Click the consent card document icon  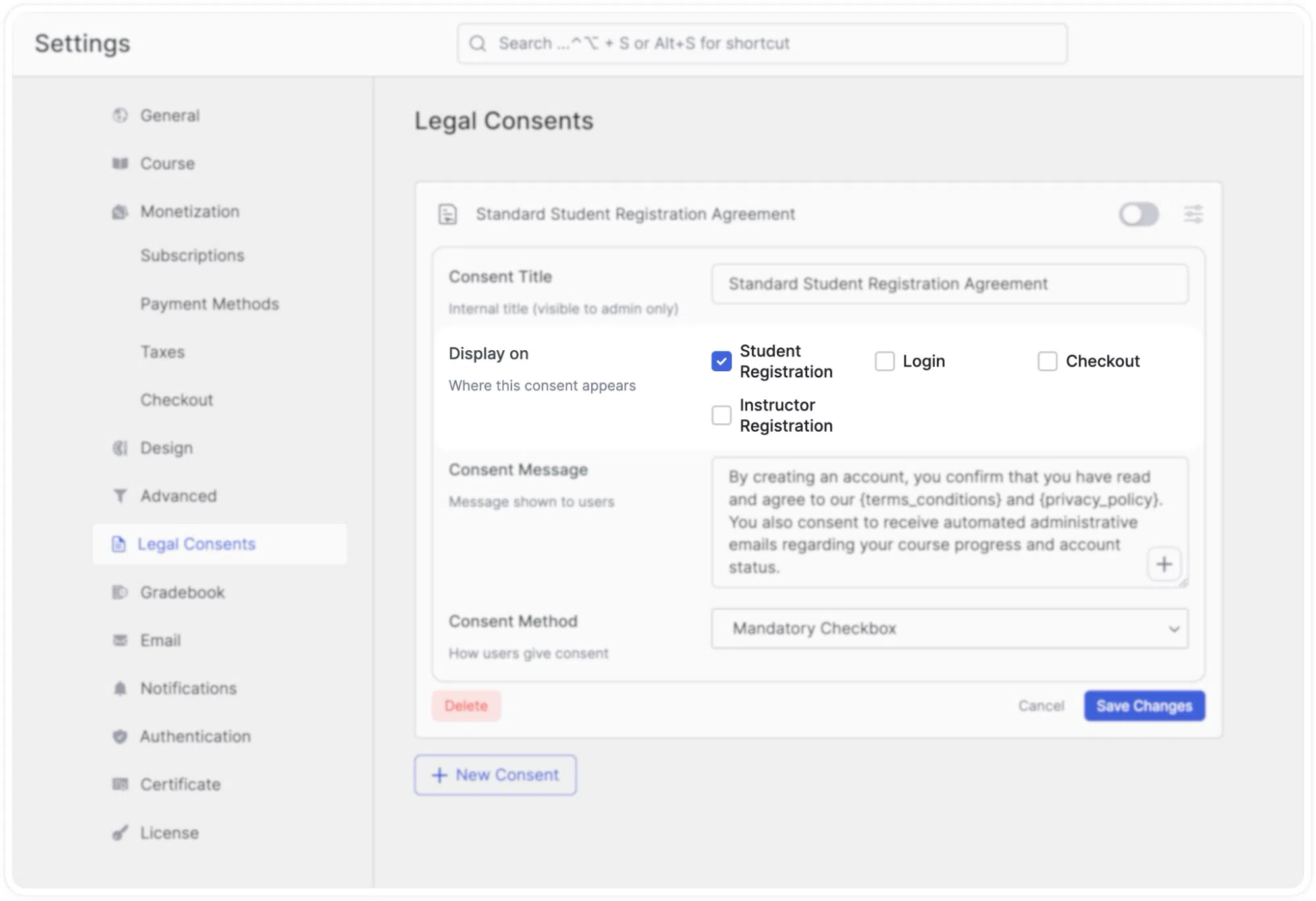click(x=448, y=214)
